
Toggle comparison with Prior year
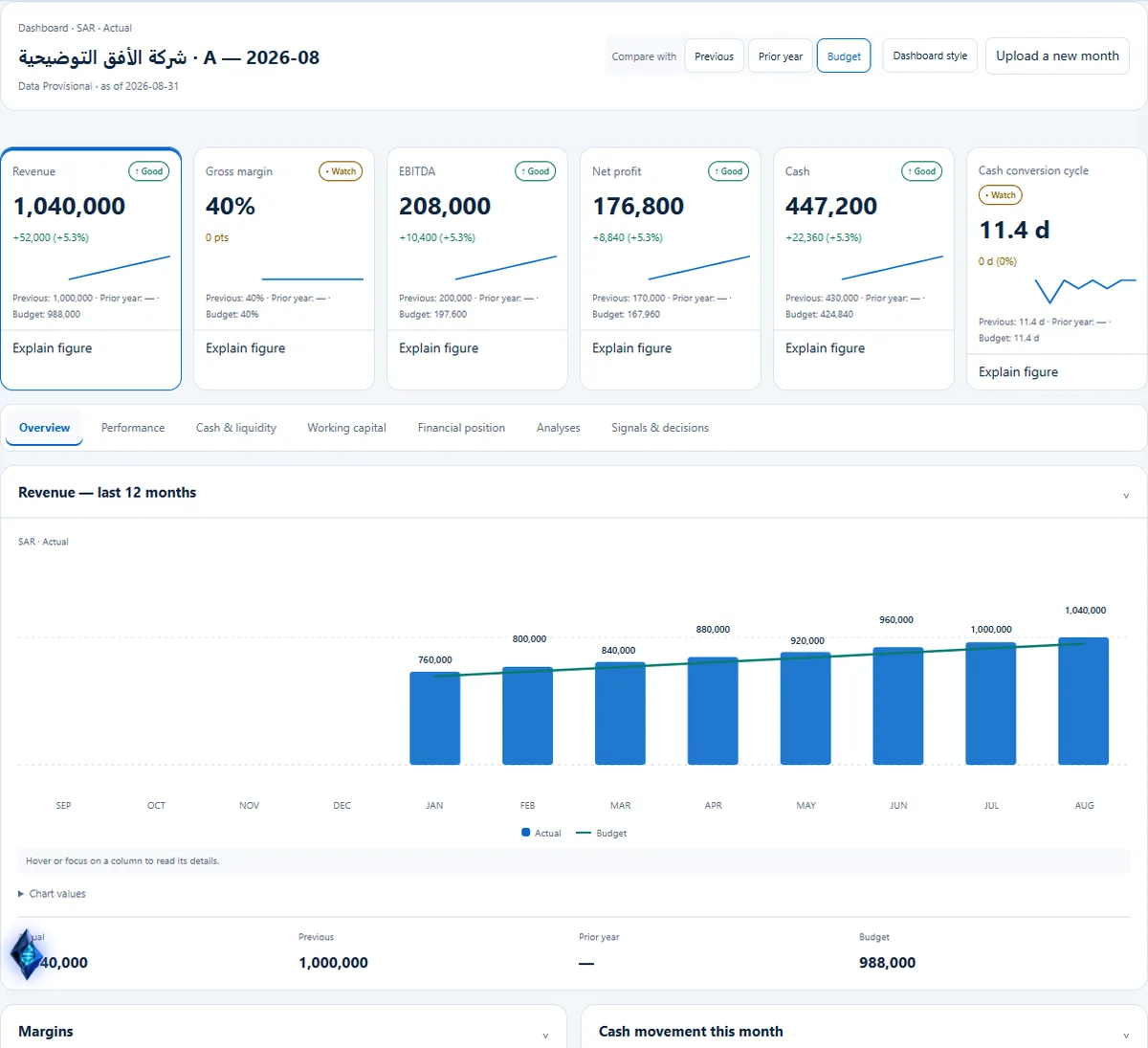(781, 56)
